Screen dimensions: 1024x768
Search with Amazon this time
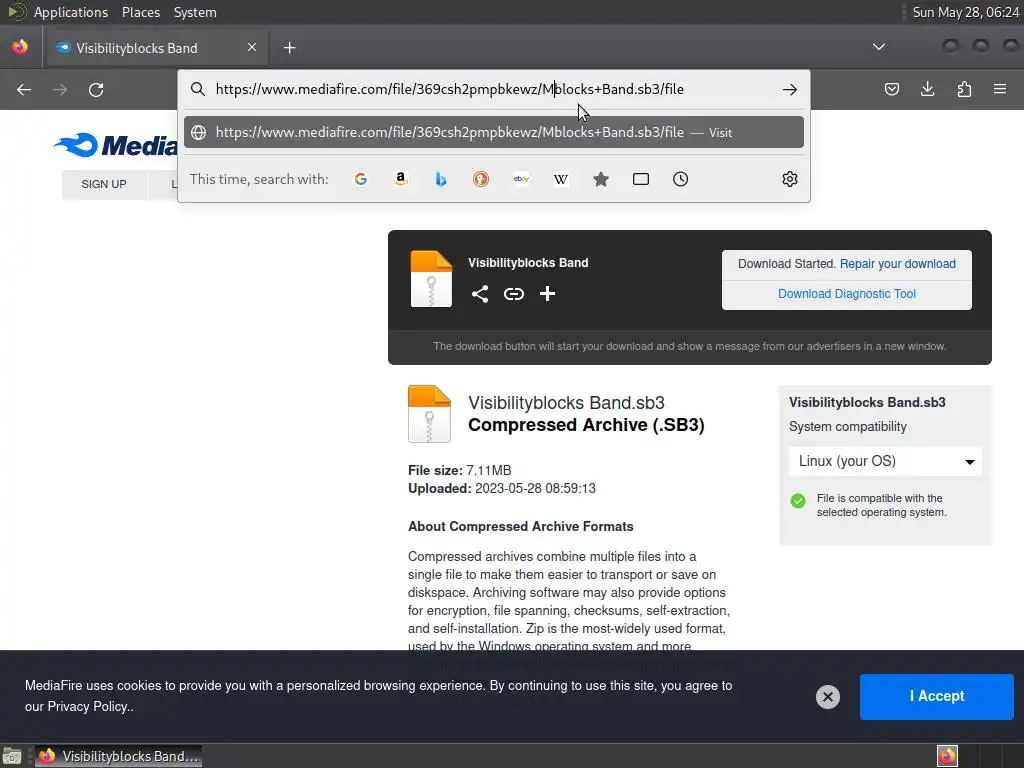coord(401,179)
